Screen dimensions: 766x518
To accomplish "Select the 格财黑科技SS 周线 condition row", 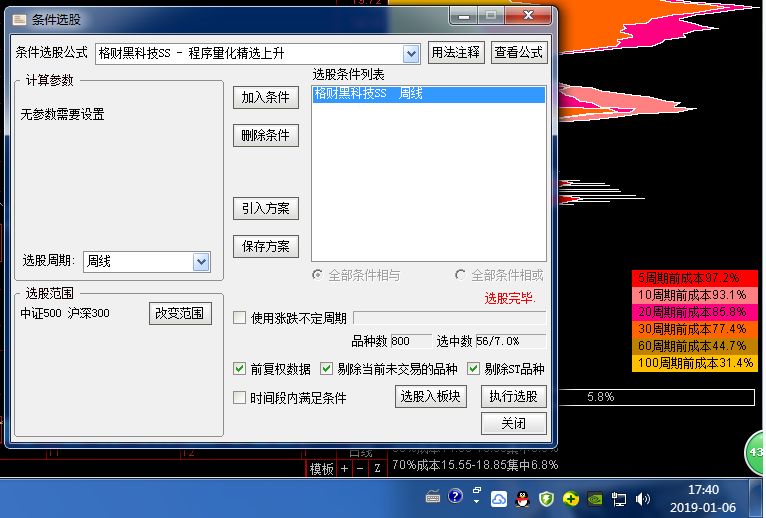I will coord(428,94).
